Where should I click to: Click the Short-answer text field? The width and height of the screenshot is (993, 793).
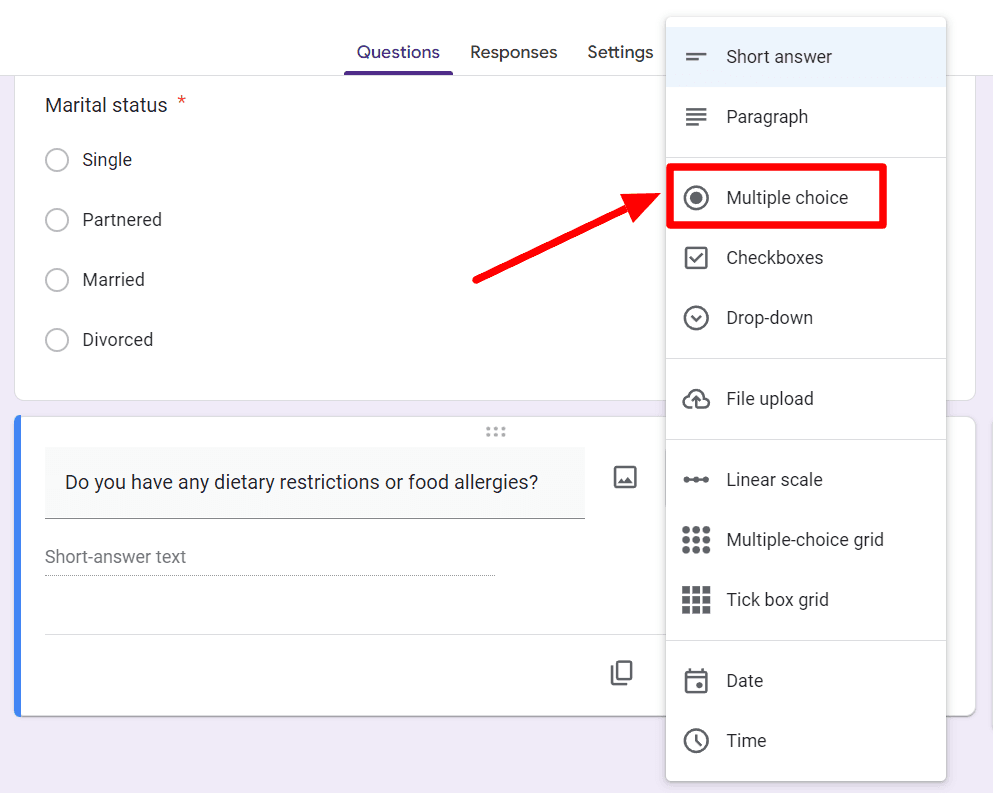click(x=270, y=557)
